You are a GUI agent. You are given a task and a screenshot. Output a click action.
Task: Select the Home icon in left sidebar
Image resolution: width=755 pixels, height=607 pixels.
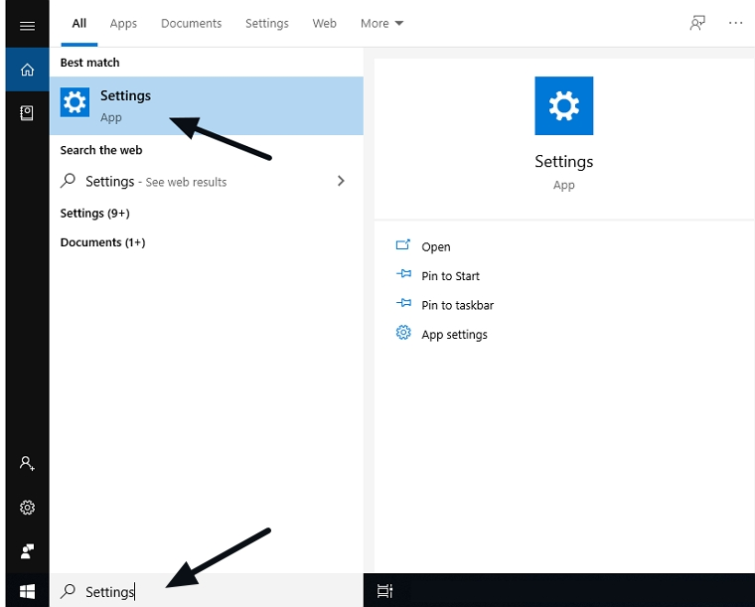coord(27,70)
